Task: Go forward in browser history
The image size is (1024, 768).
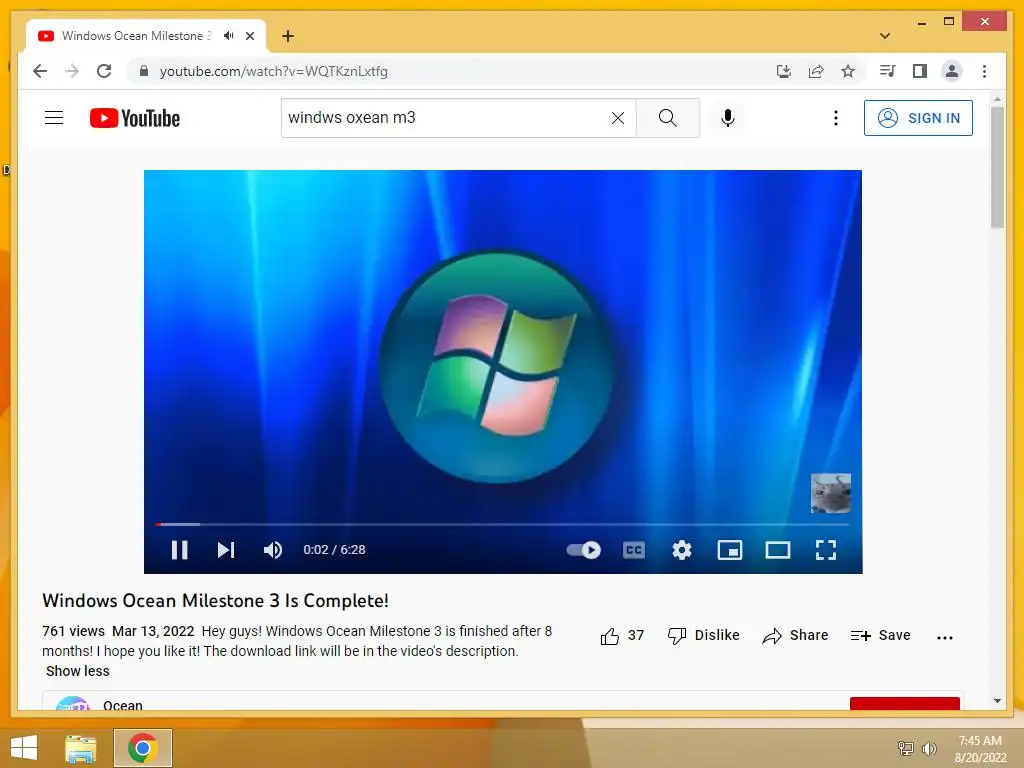Action: [72, 71]
